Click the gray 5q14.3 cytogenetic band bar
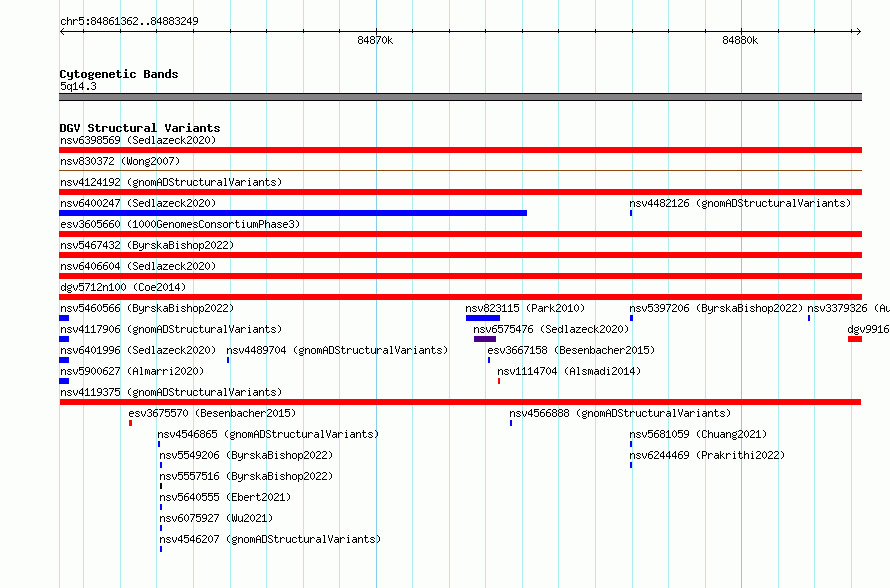 pos(460,97)
